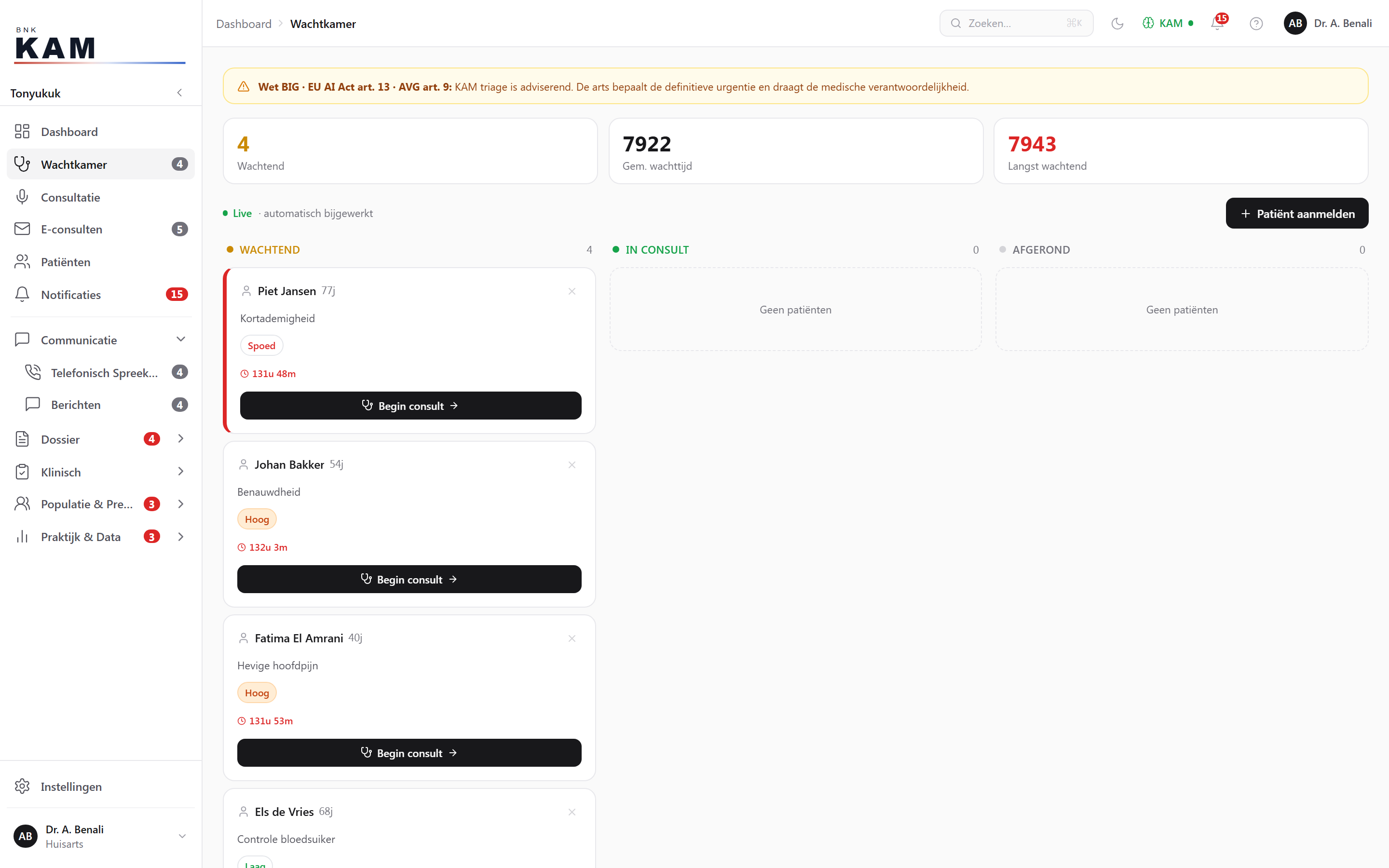This screenshot has width=1389, height=868.
Task: Remove Fatima El Amrani card with the X
Action: pos(572,638)
